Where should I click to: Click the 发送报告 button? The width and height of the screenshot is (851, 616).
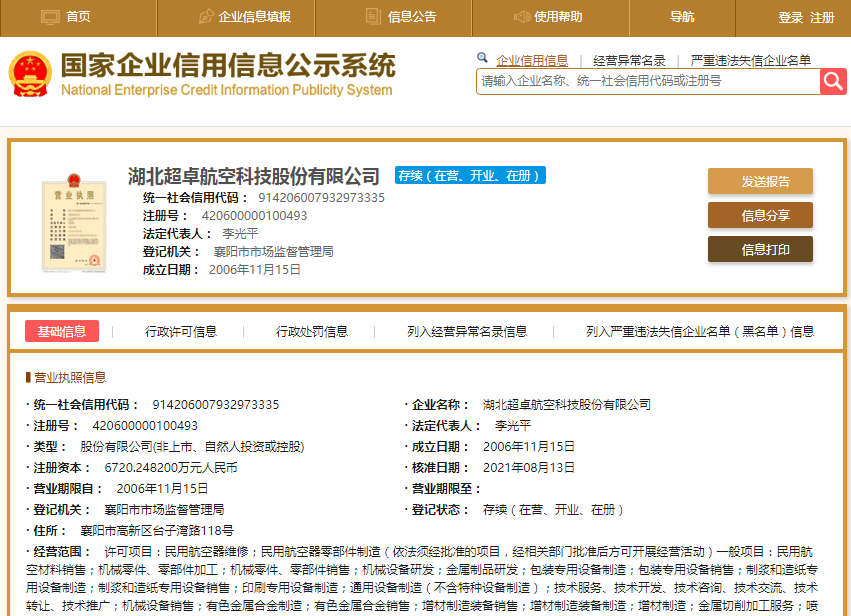760,181
